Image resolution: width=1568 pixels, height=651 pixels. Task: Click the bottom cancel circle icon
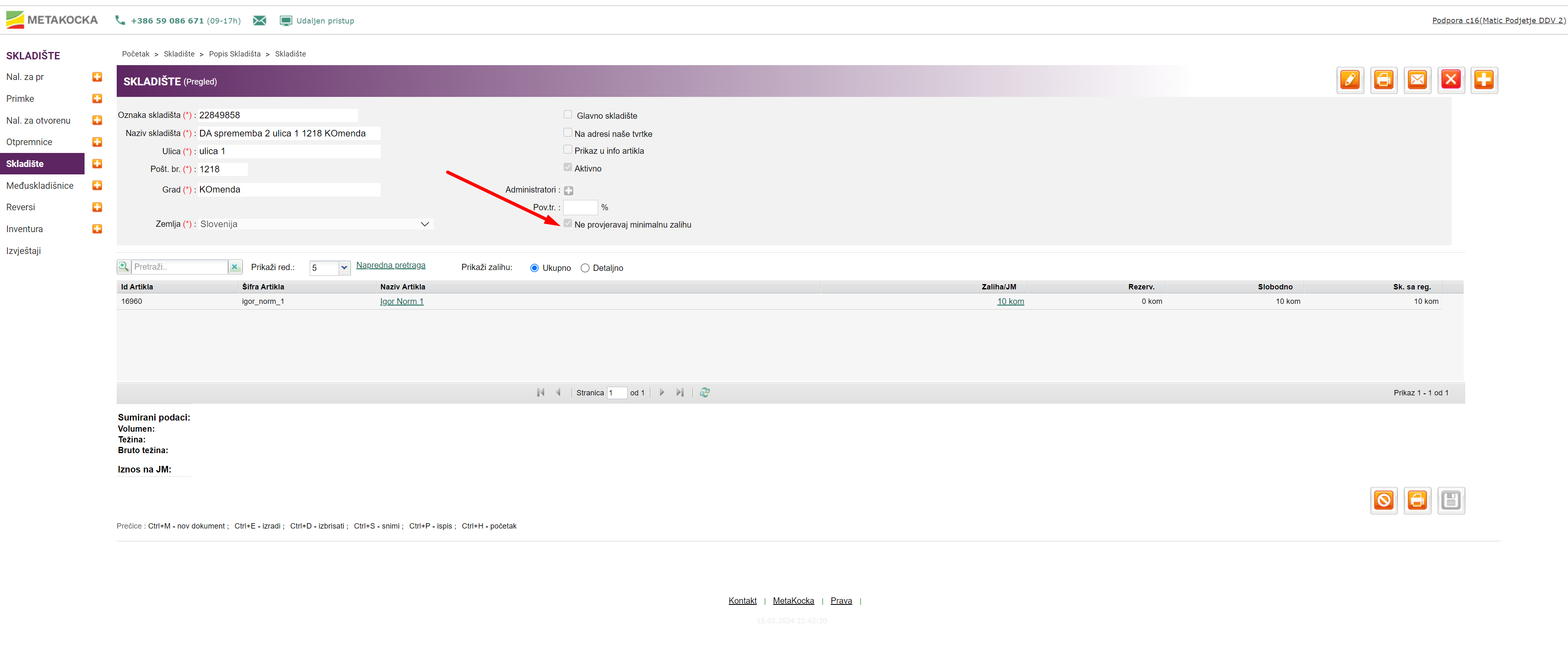click(x=1384, y=500)
